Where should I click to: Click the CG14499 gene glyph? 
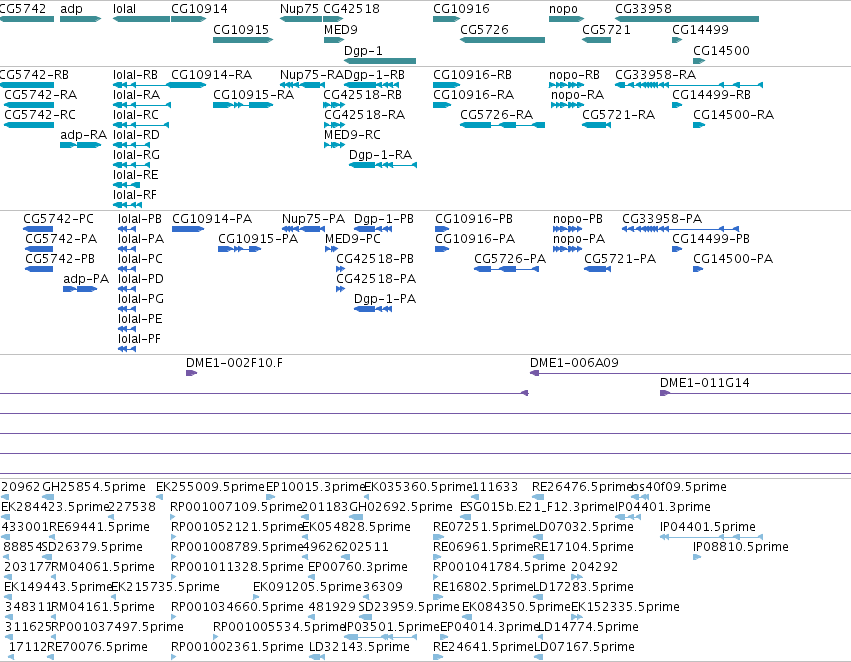pyautogui.click(x=677, y=40)
